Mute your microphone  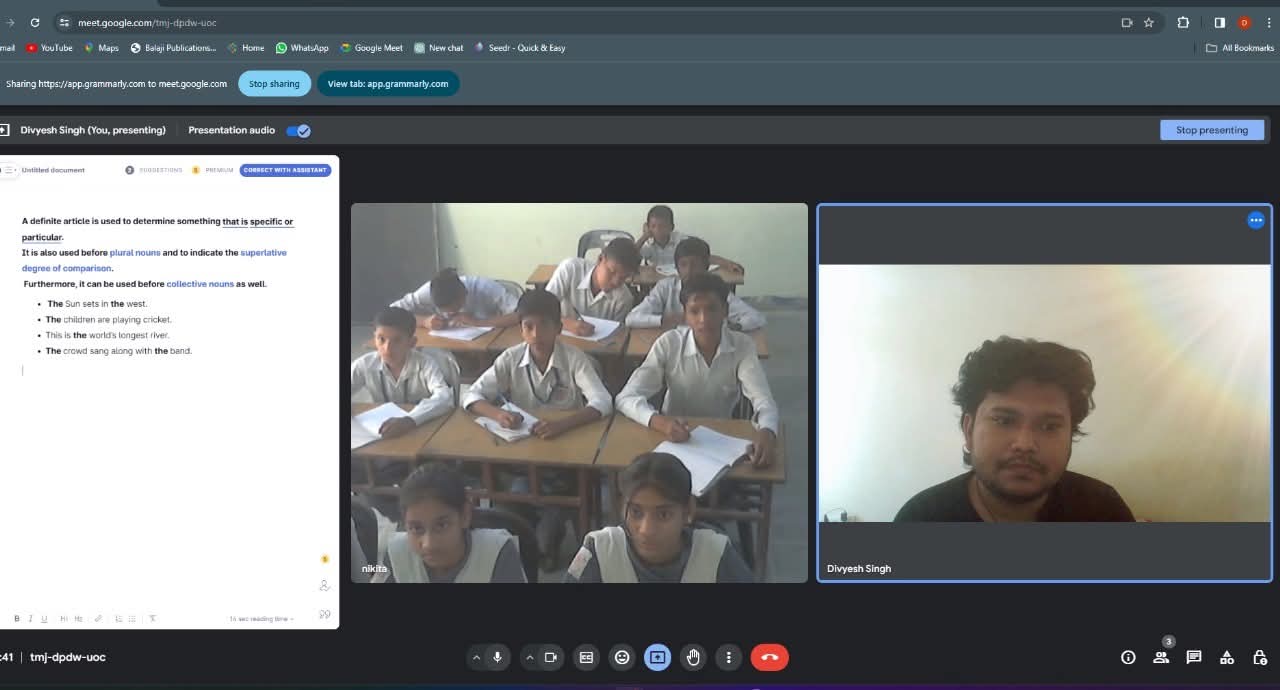[497, 657]
